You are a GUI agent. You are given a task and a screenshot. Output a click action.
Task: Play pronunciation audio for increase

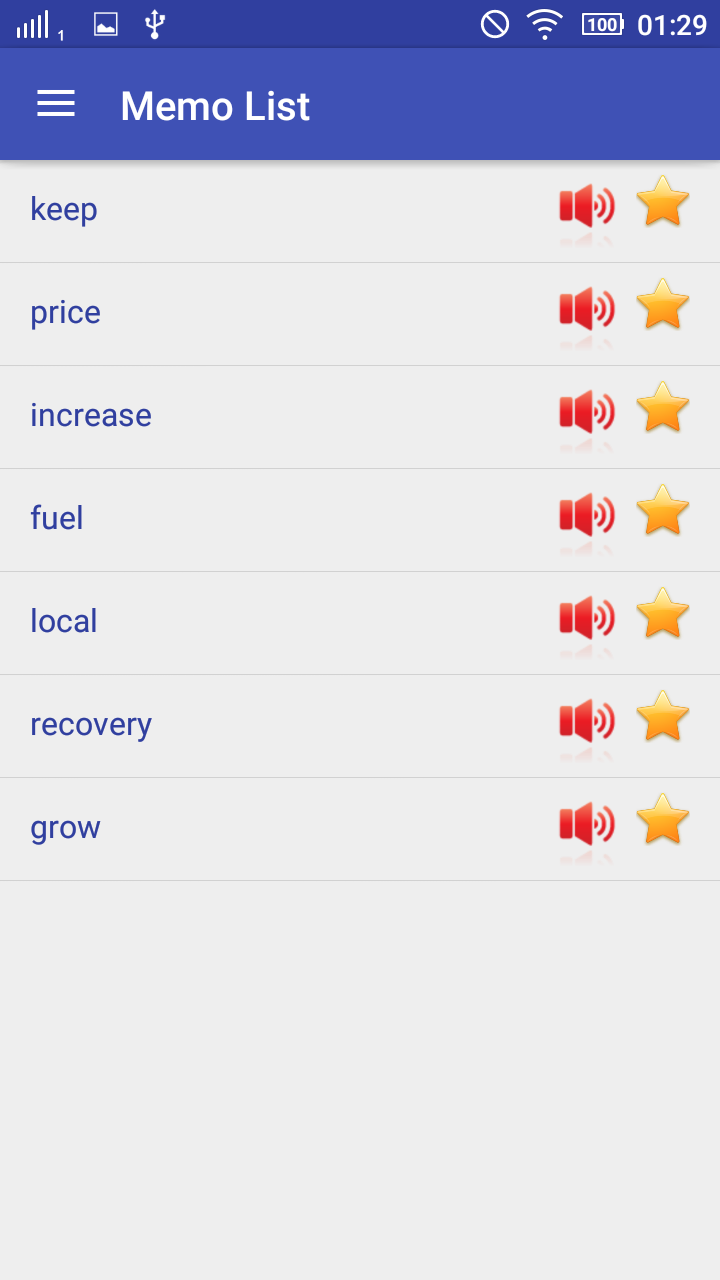(x=587, y=414)
